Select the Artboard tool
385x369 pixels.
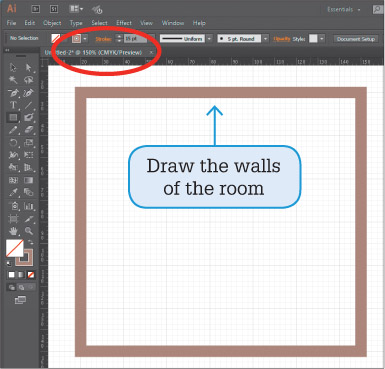(x=13, y=219)
